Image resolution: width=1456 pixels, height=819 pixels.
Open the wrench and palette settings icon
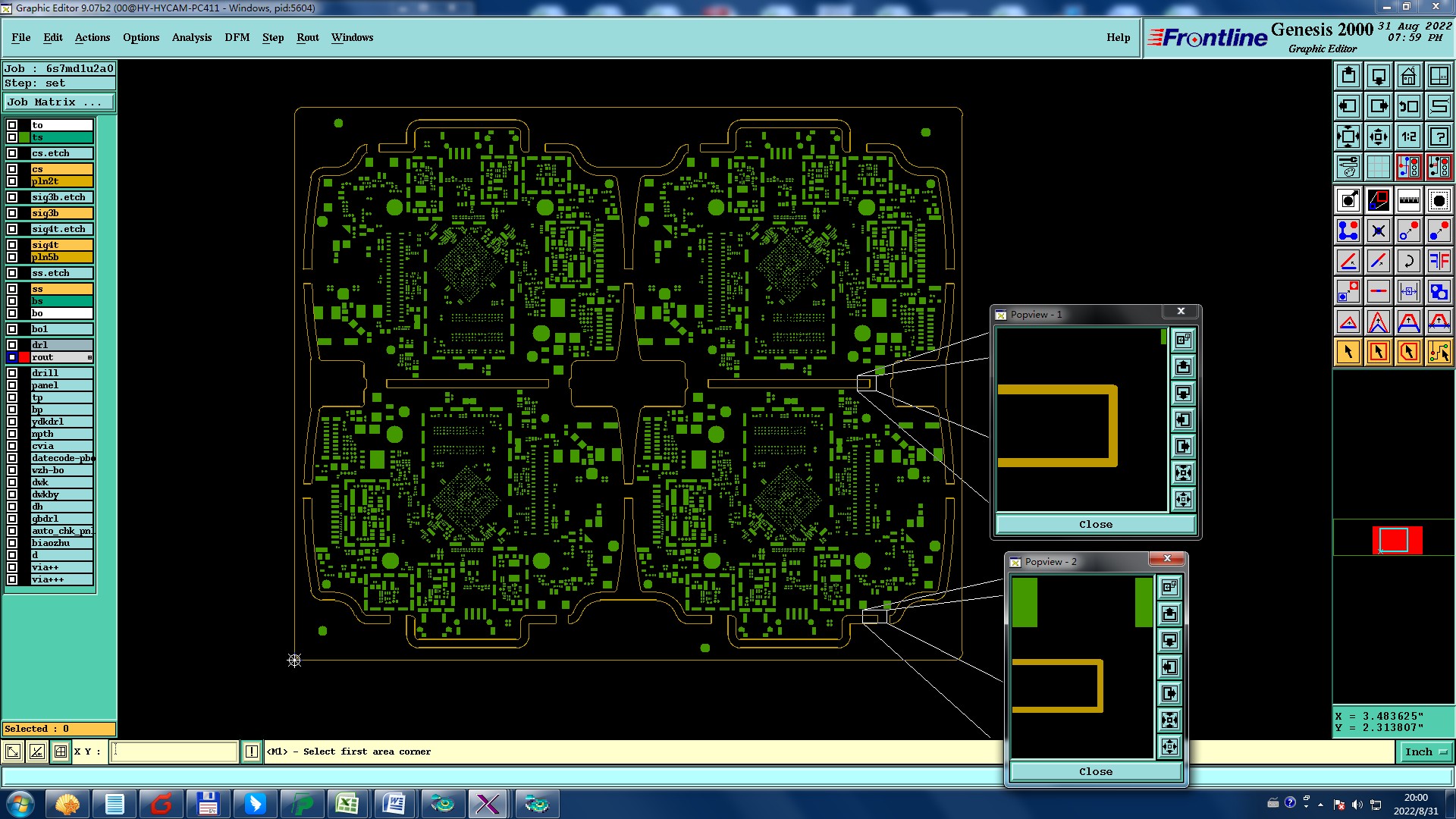pyautogui.click(x=1348, y=167)
